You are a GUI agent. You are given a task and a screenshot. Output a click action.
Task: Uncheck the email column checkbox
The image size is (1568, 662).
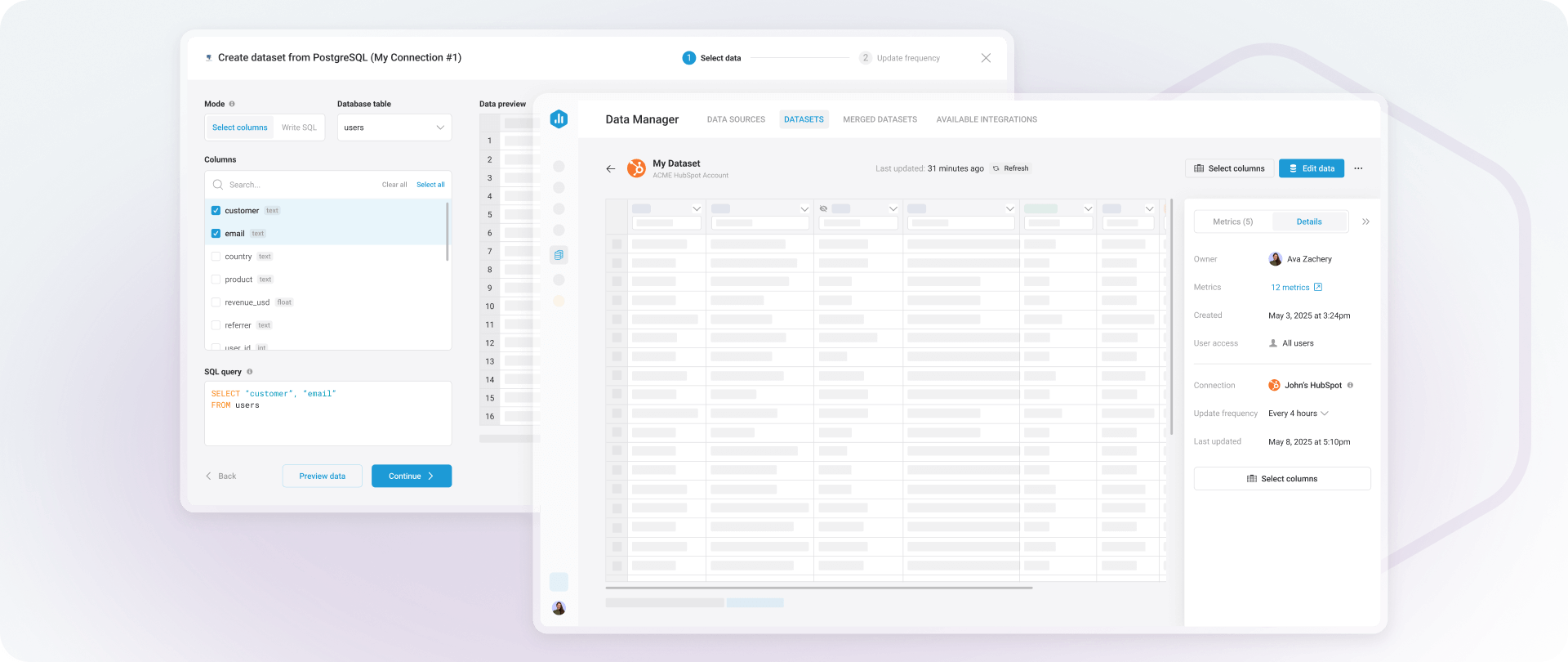click(216, 234)
